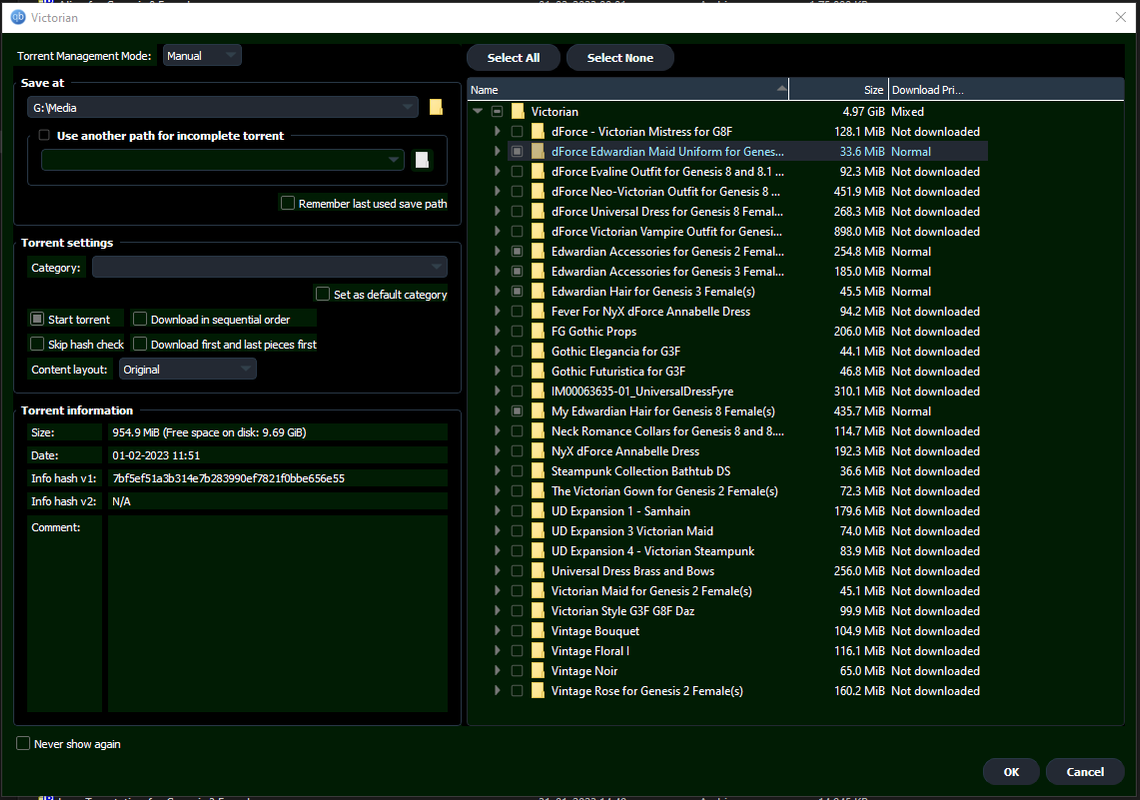Toggle the Start torrent checkbox

coord(37,319)
